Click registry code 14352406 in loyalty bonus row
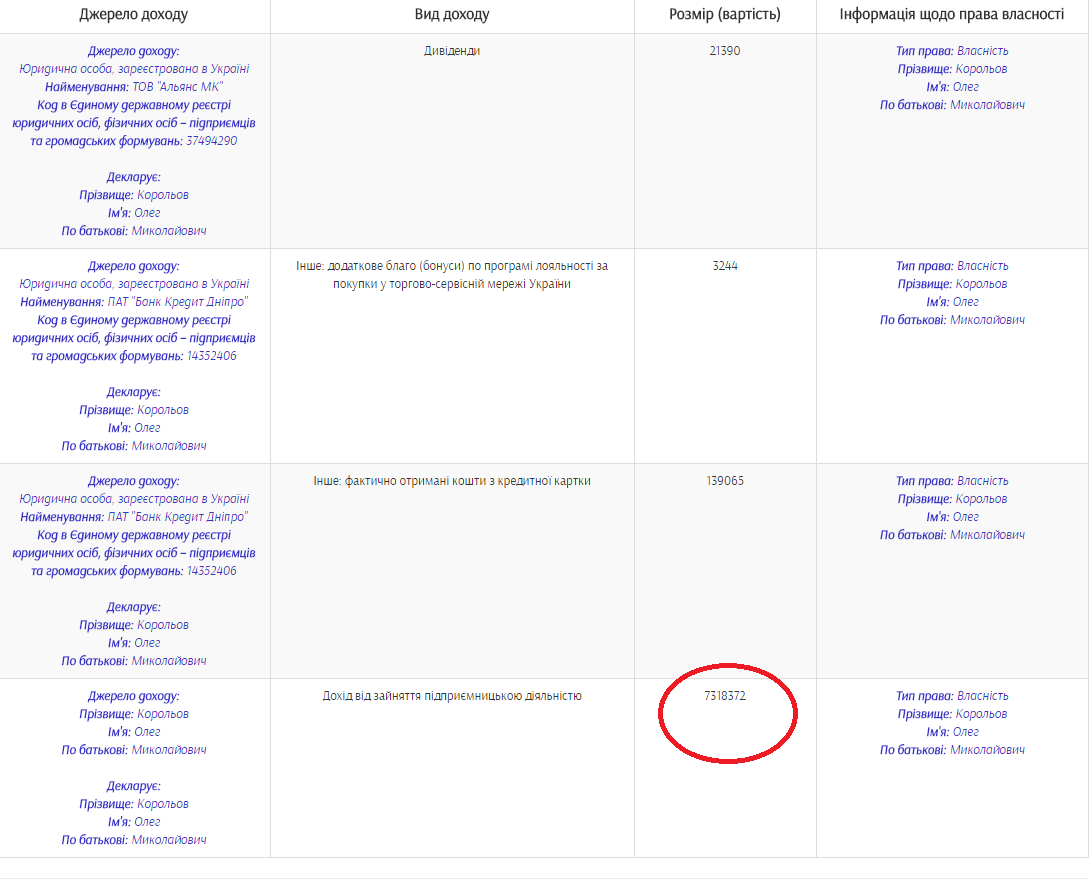The image size is (1091, 879). (211, 356)
